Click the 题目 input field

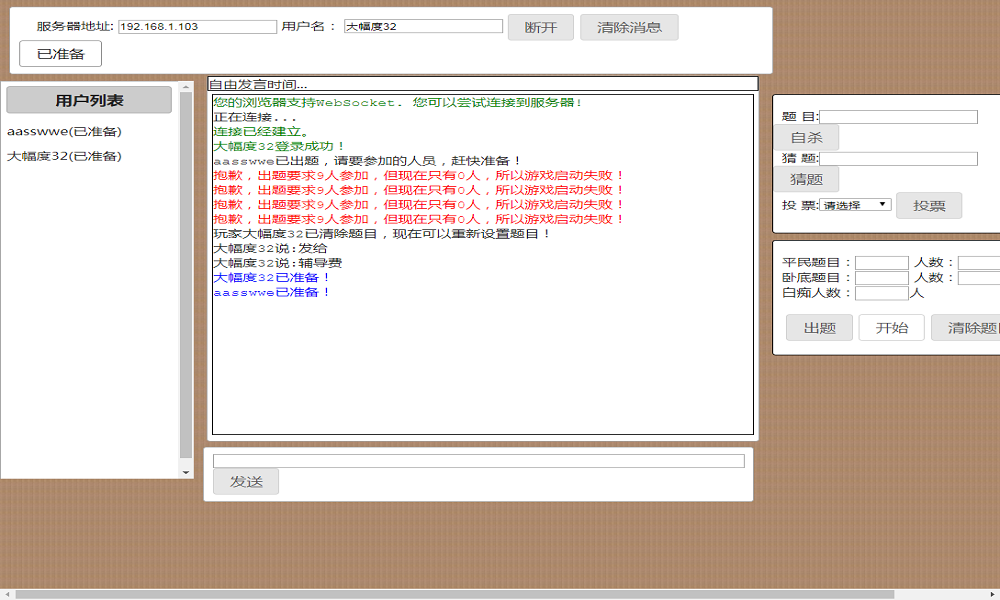point(898,117)
